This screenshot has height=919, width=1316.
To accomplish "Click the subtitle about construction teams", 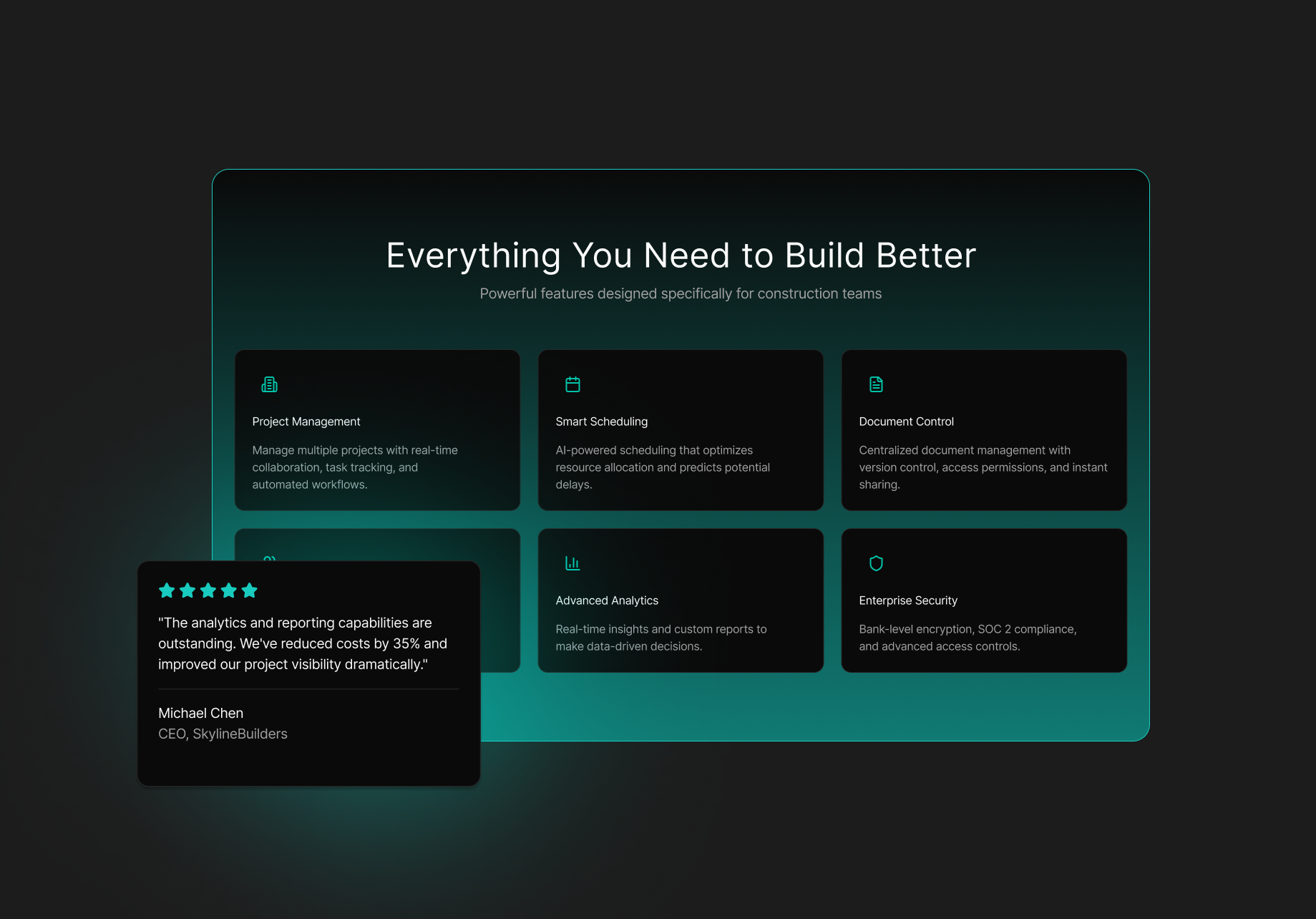I will (x=681, y=293).
